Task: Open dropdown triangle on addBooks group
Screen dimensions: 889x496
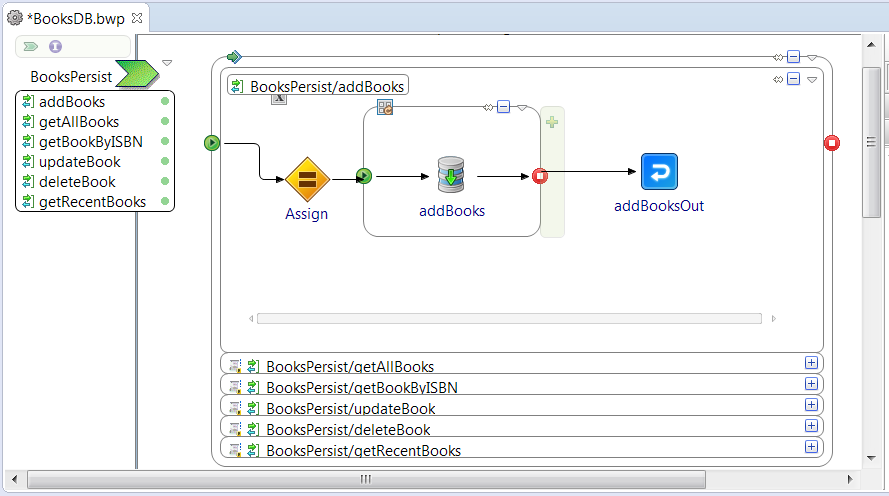Action: (x=522, y=108)
